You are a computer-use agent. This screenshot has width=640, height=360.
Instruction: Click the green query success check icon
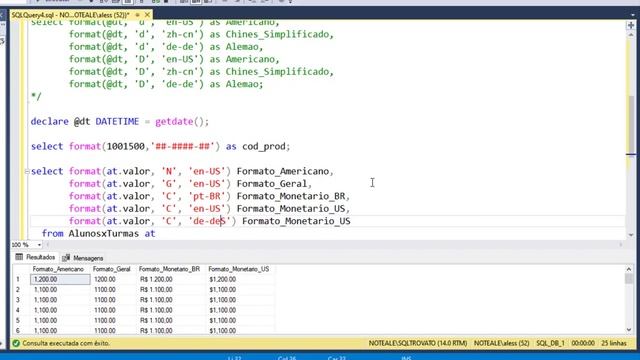(16, 343)
